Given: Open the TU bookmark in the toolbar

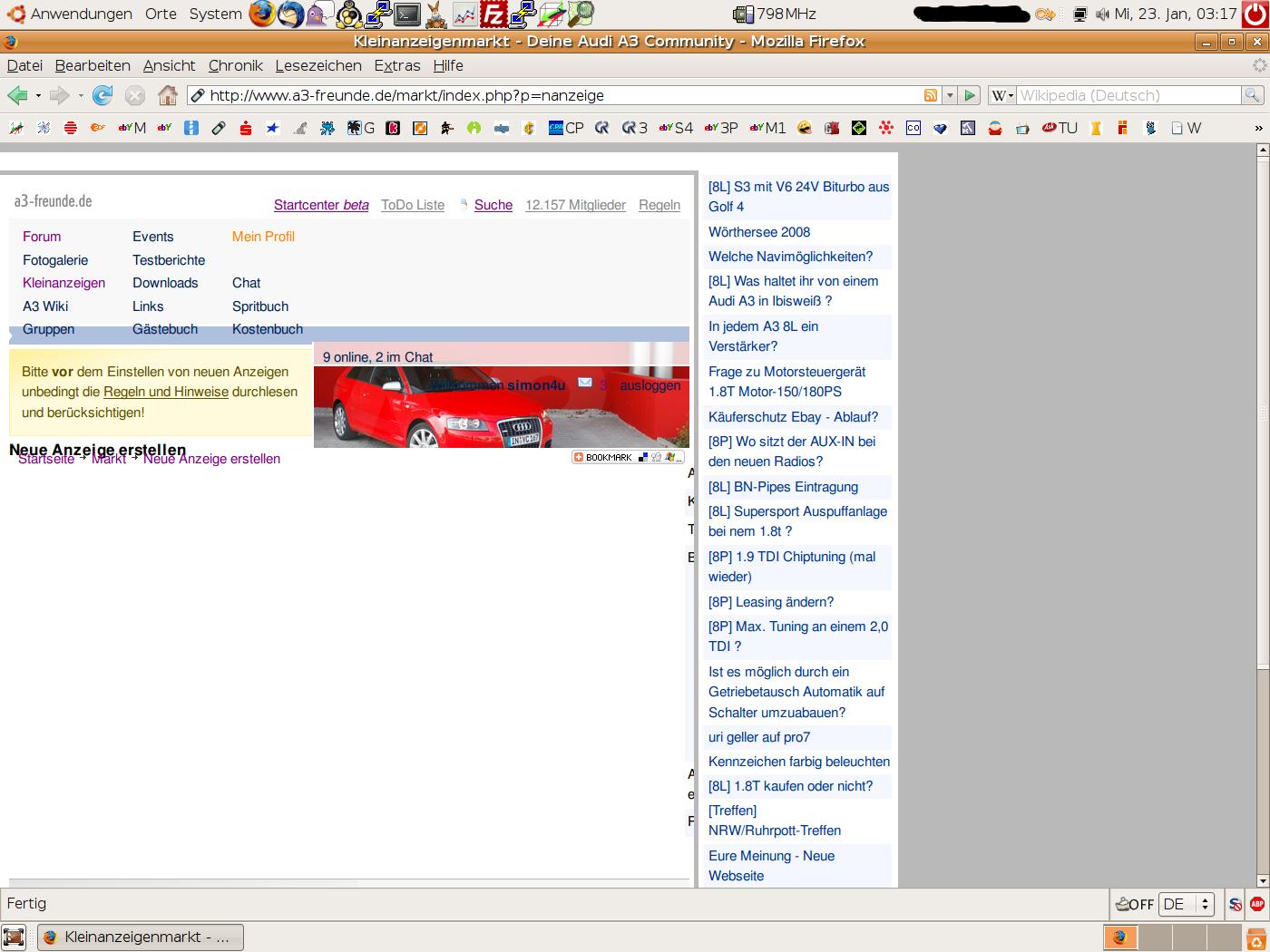Looking at the screenshot, I should (1060, 128).
